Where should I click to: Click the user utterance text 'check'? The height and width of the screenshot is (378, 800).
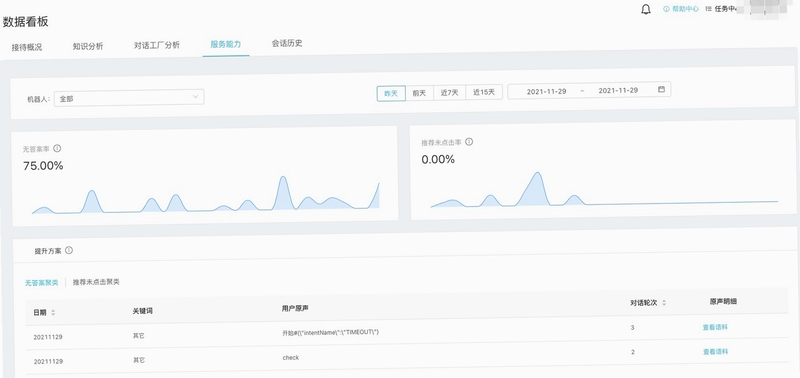(x=291, y=358)
